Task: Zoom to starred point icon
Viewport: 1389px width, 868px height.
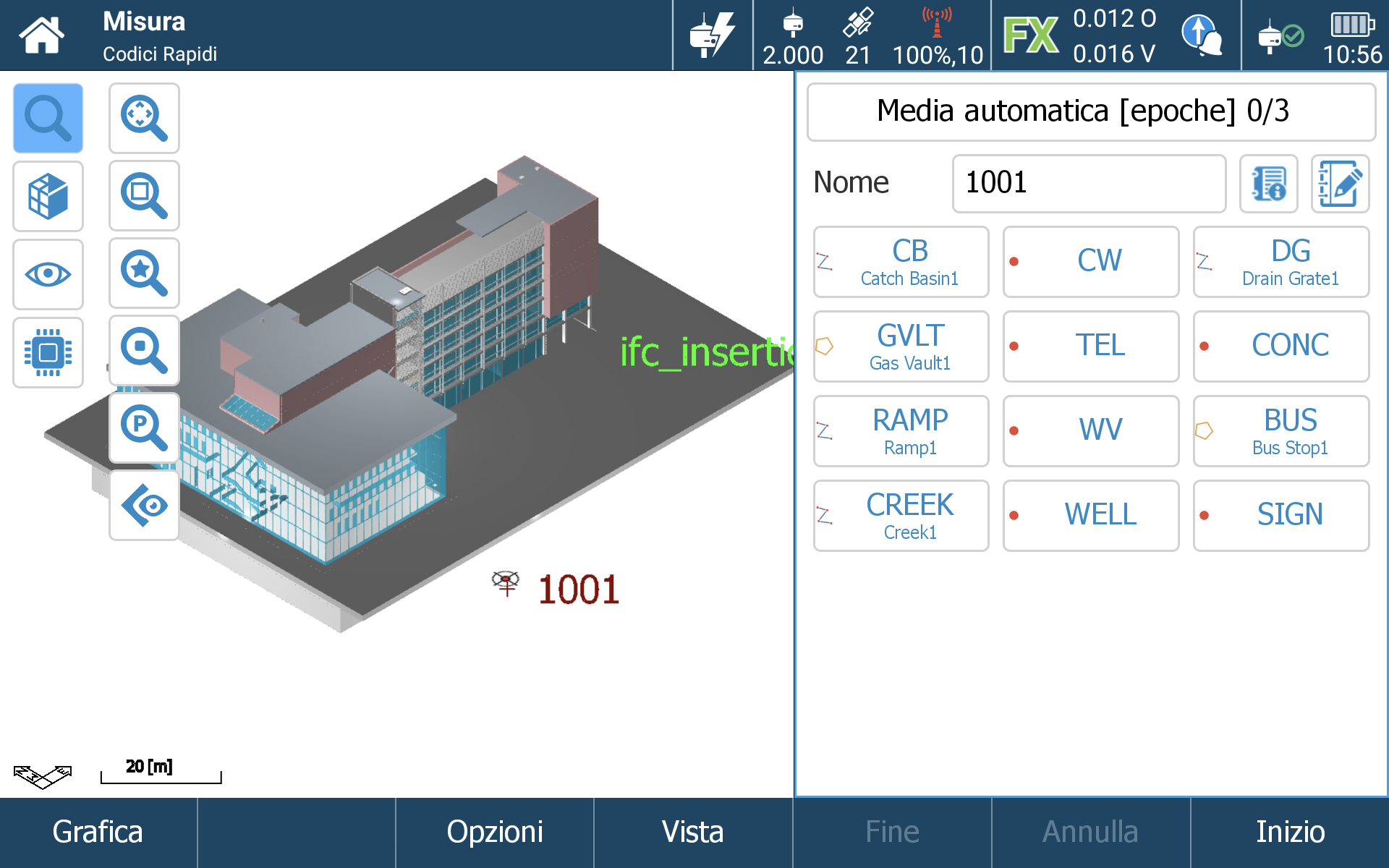Action: click(x=144, y=273)
